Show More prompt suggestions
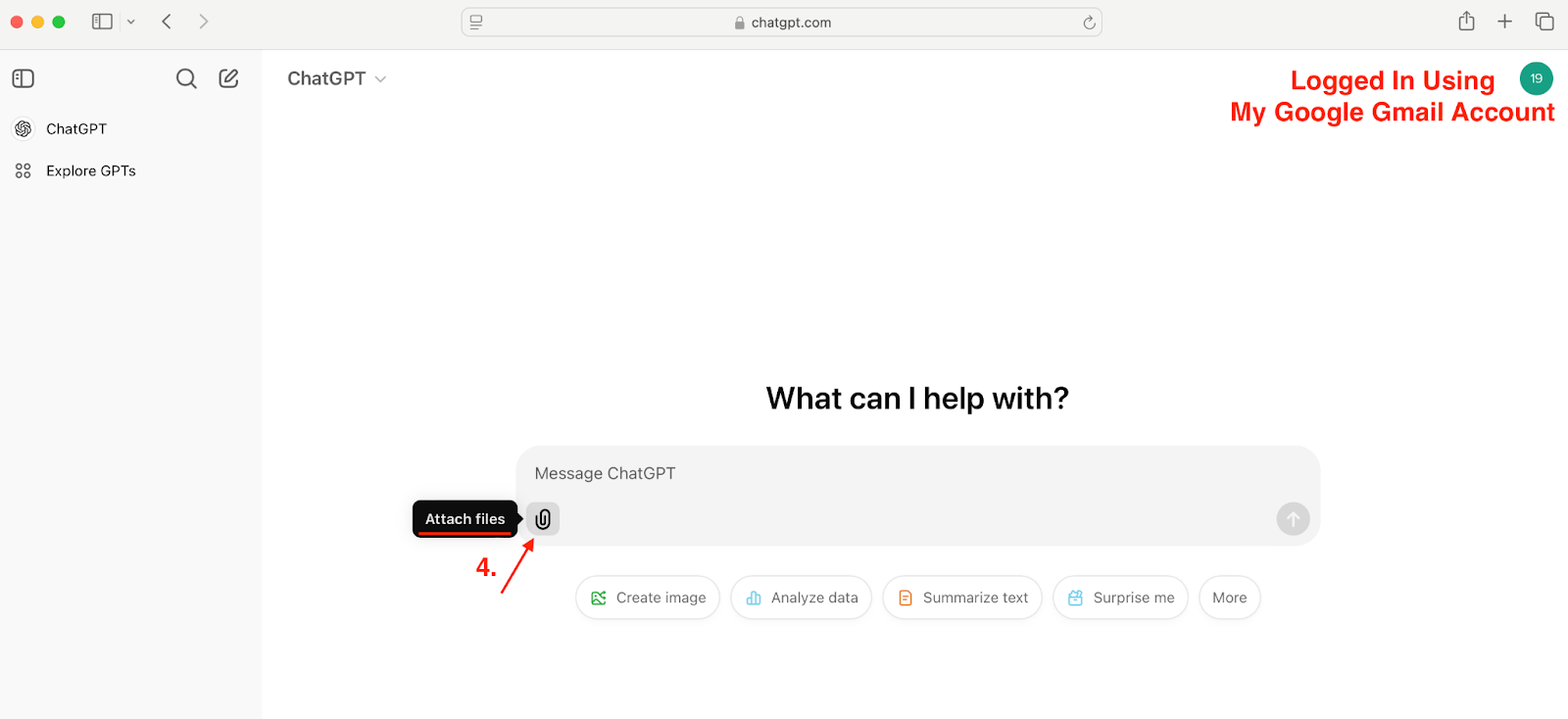 point(1229,598)
